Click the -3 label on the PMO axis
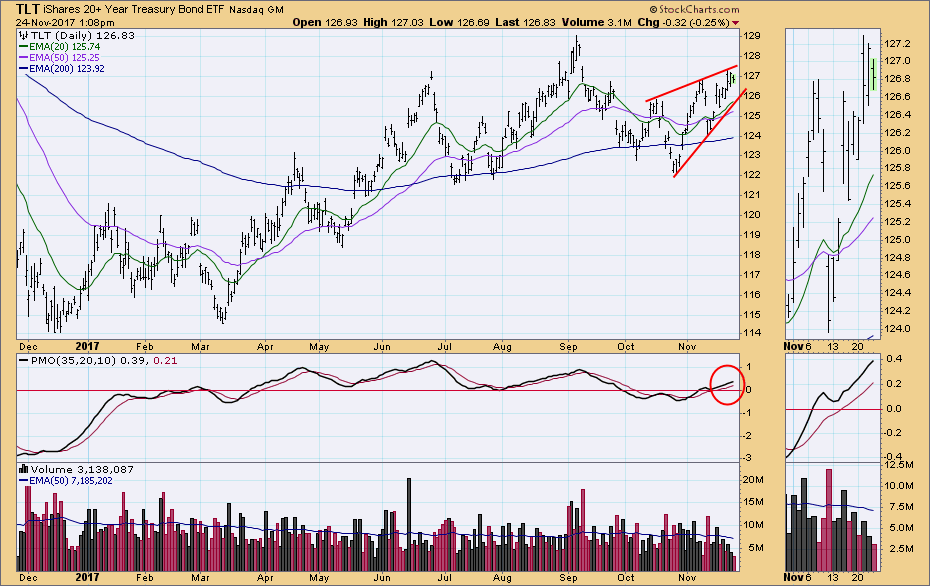Viewport: 930px width, 586px height. [x=749, y=458]
